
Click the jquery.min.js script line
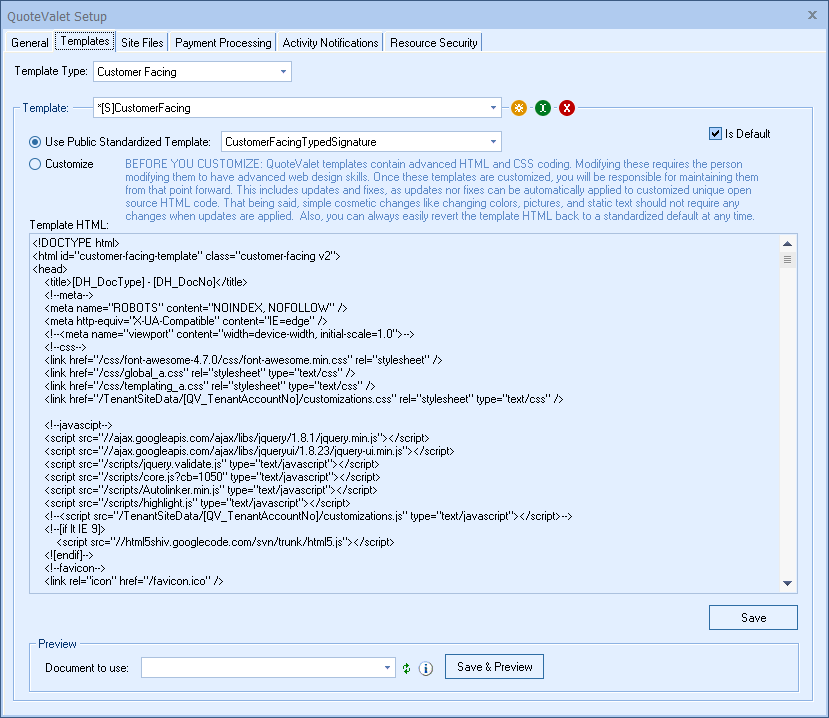click(x=237, y=438)
